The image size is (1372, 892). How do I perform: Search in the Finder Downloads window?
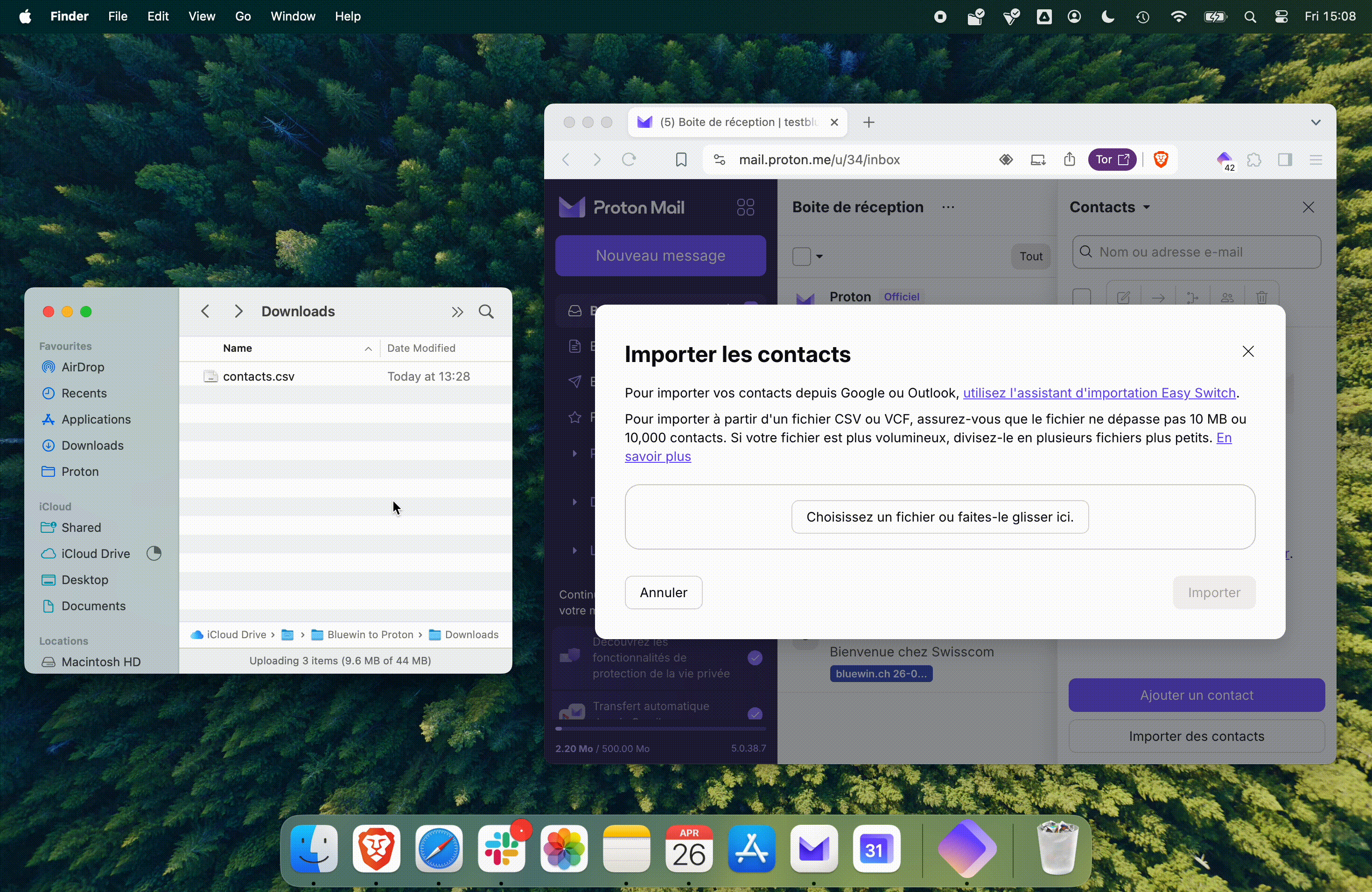click(487, 312)
